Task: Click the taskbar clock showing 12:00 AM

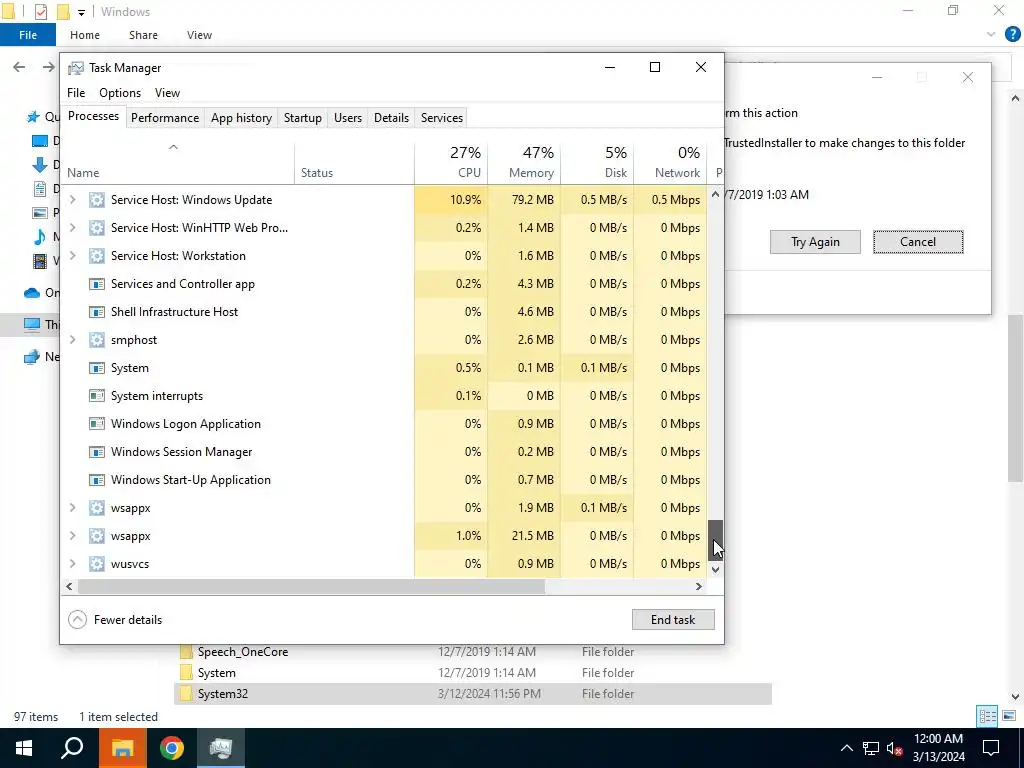Action: (938, 748)
